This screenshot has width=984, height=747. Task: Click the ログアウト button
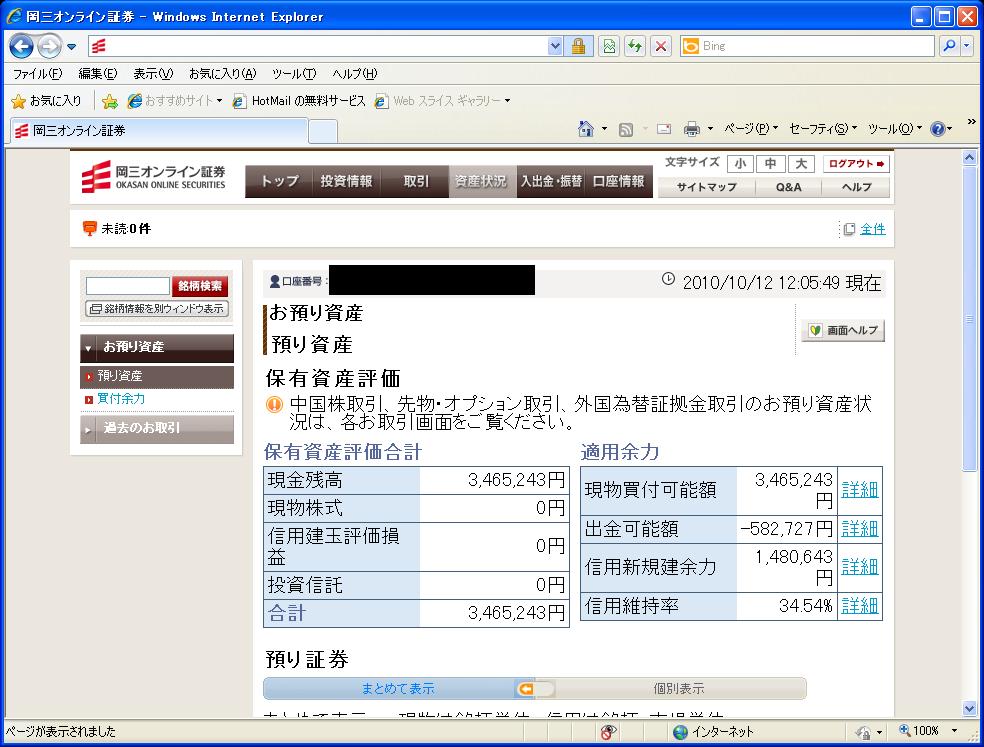[857, 164]
